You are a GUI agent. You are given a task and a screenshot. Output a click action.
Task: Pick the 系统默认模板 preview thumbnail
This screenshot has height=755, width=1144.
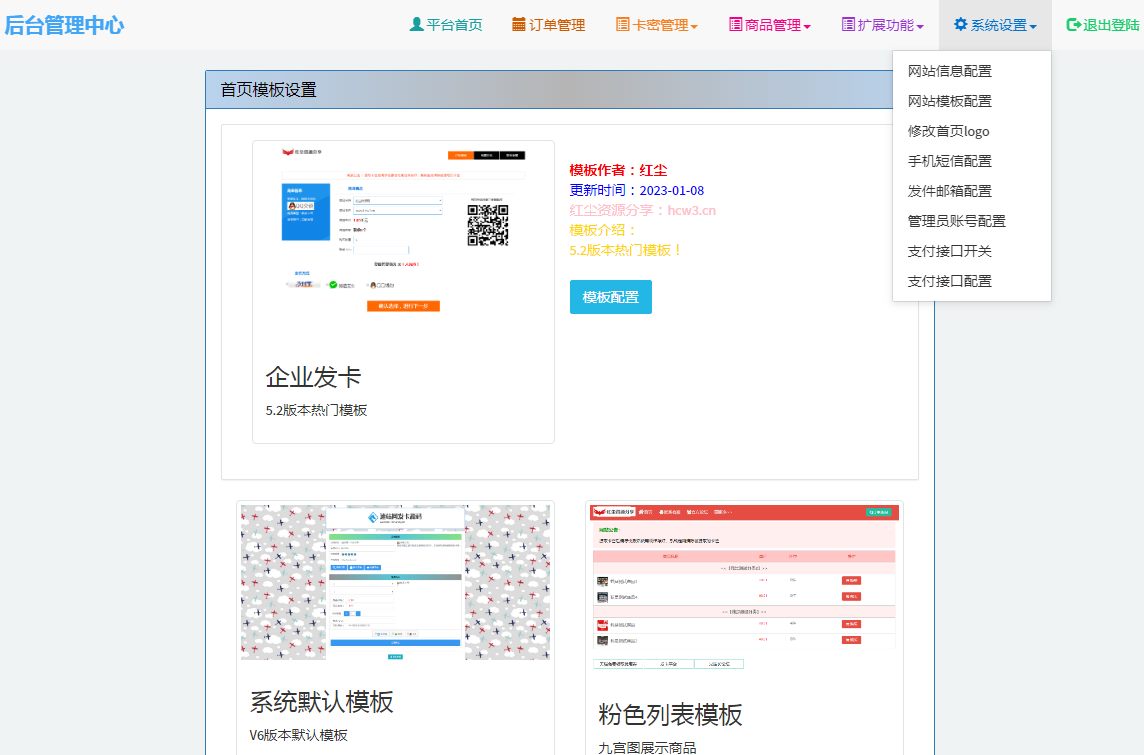[395, 582]
